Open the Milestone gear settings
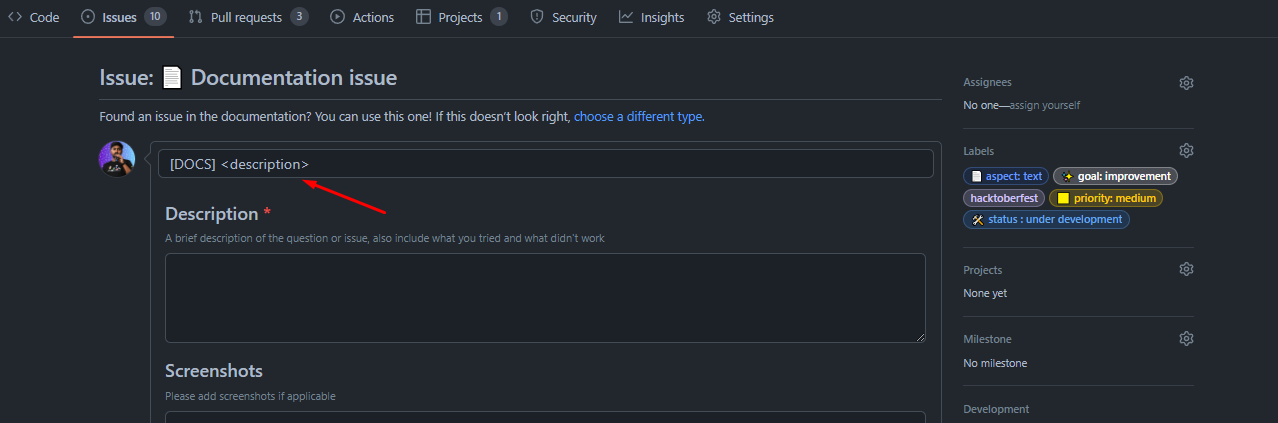 [1186, 339]
